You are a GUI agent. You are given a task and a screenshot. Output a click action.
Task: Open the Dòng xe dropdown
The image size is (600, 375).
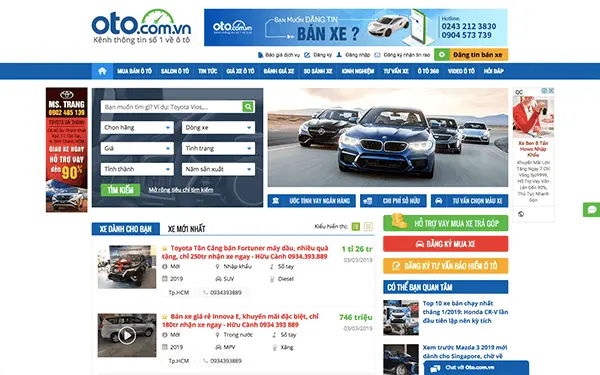(x=218, y=127)
